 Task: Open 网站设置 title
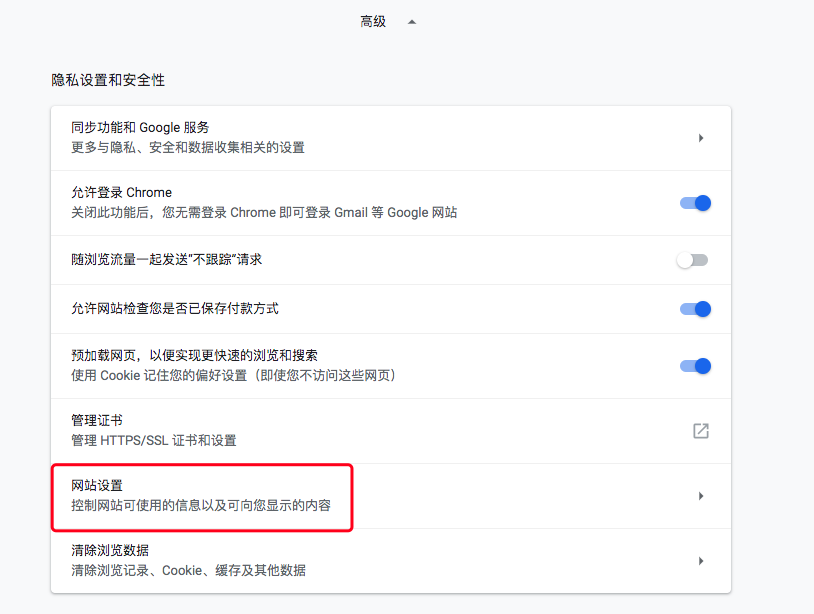coord(97,486)
